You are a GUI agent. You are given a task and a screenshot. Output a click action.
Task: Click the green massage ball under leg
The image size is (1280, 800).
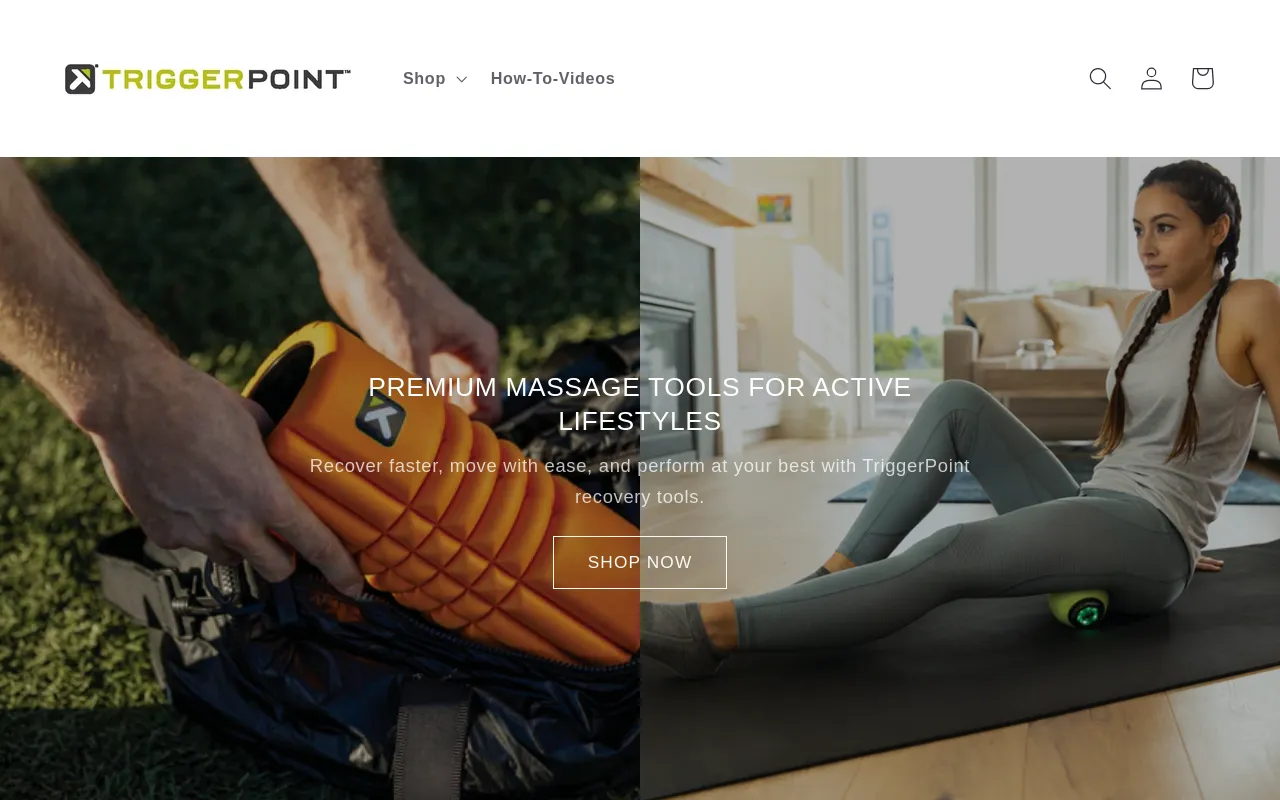click(1078, 610)
